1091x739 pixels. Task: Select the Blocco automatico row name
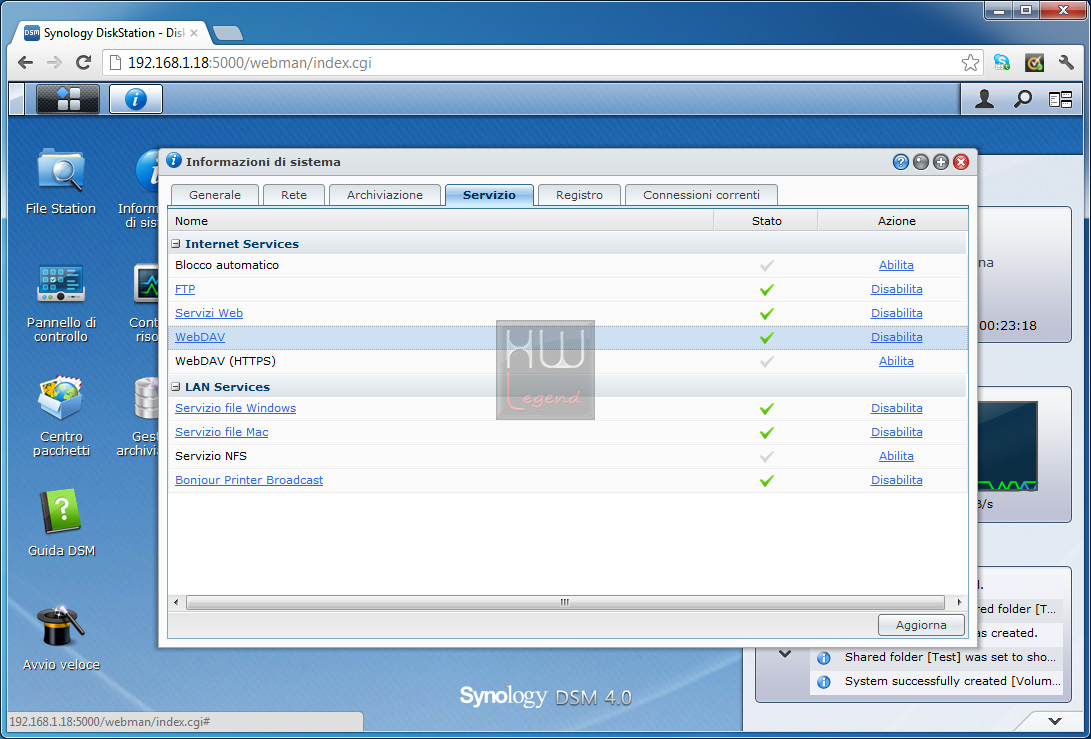point(227,265)
